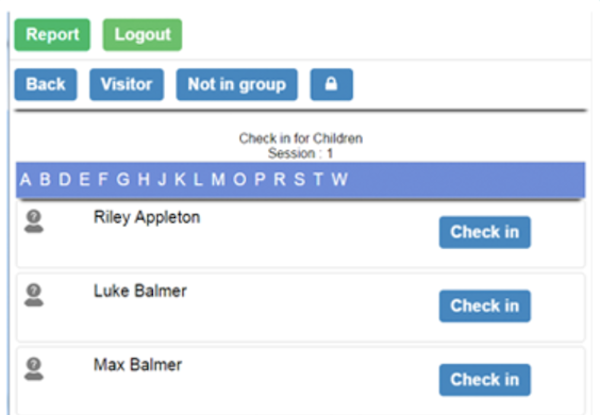Check in Riley Appleton
600x415 pixels.
[484, 232]
